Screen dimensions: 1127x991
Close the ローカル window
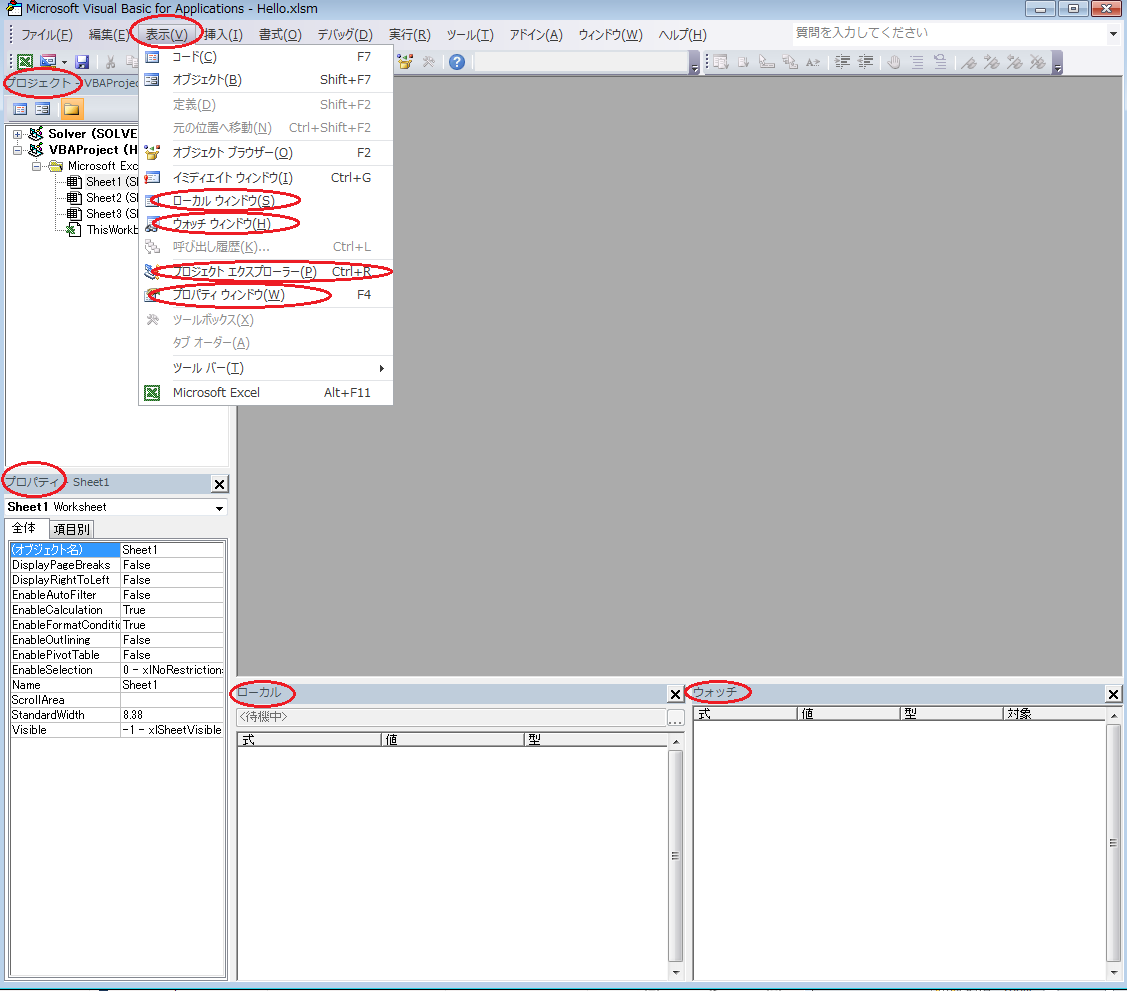point(675,694)
